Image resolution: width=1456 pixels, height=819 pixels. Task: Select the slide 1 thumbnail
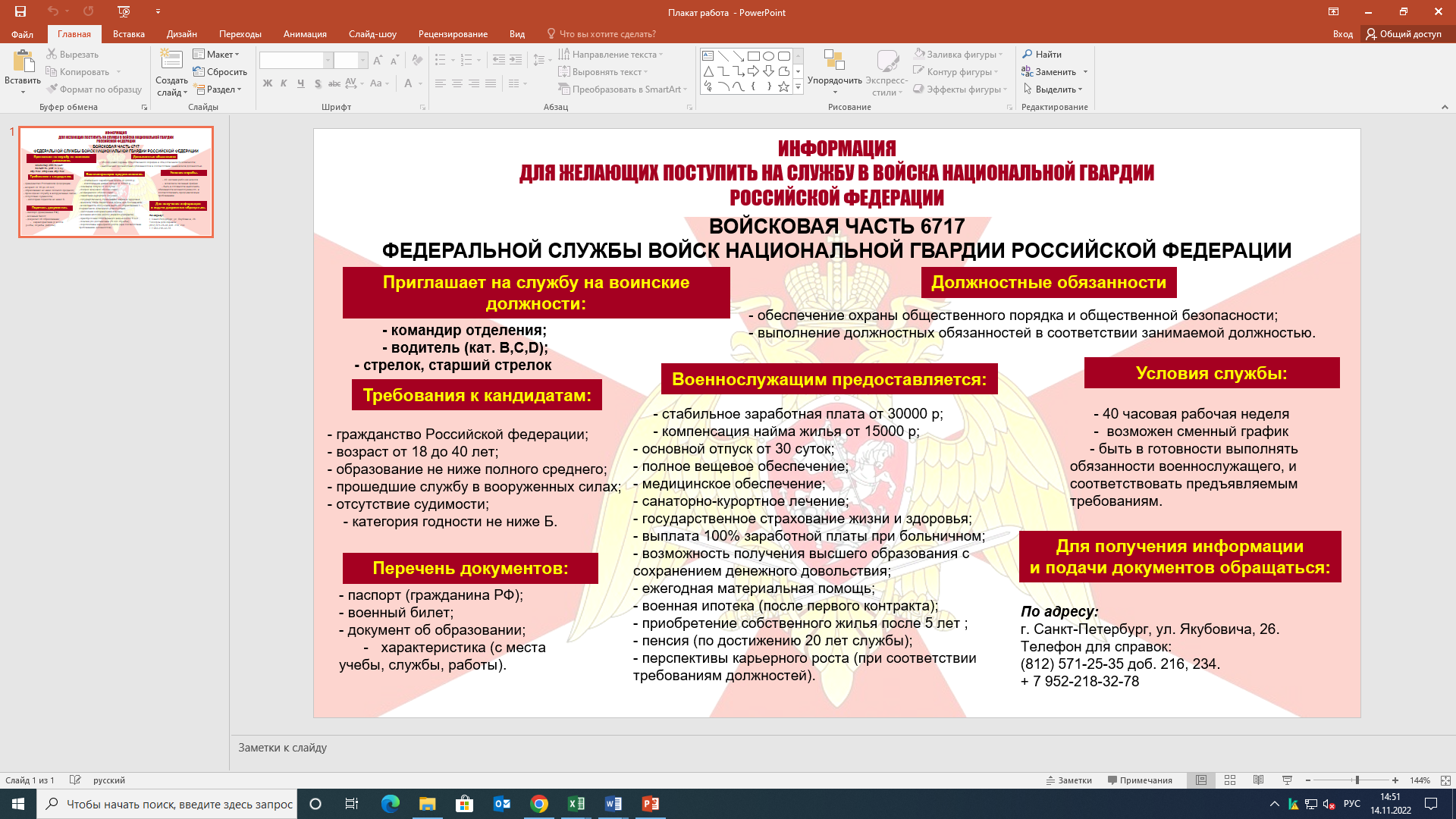(116, 182)
